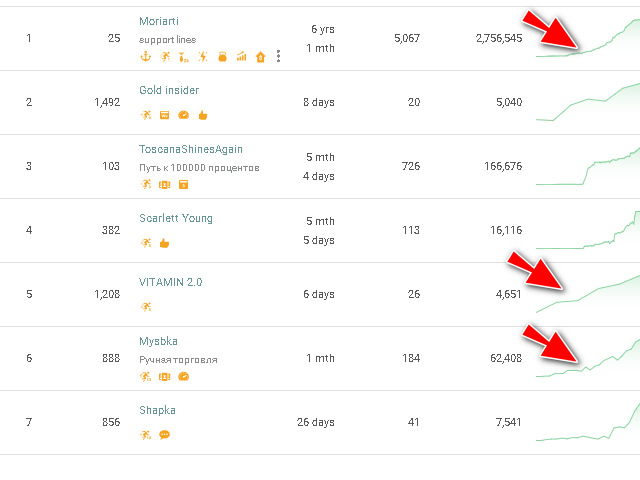
Task: Click the speedometer badge under Gold insider
Action: (184, 115)
